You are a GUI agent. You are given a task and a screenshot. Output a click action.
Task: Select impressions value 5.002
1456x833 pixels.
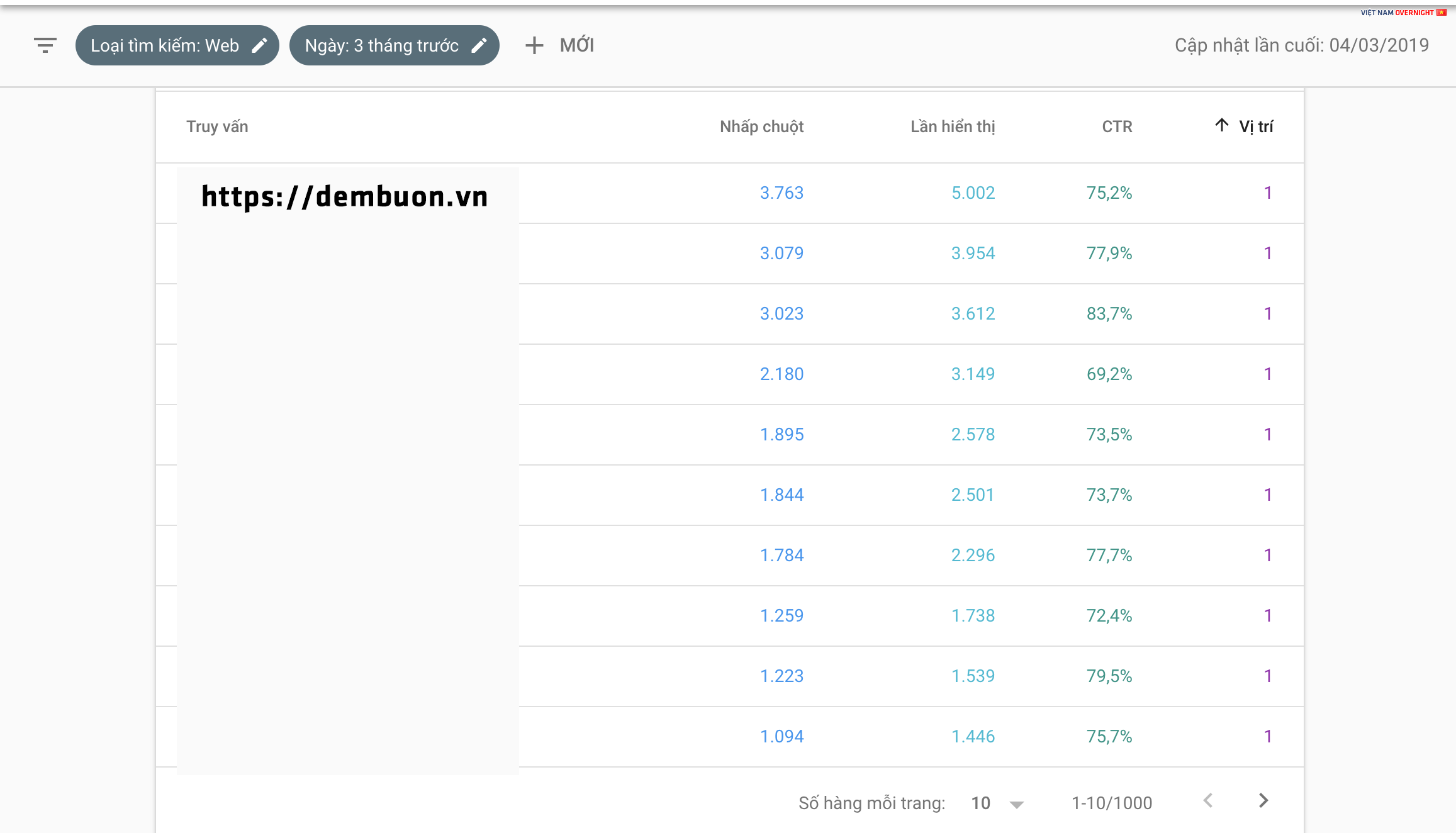click(973, 193)
